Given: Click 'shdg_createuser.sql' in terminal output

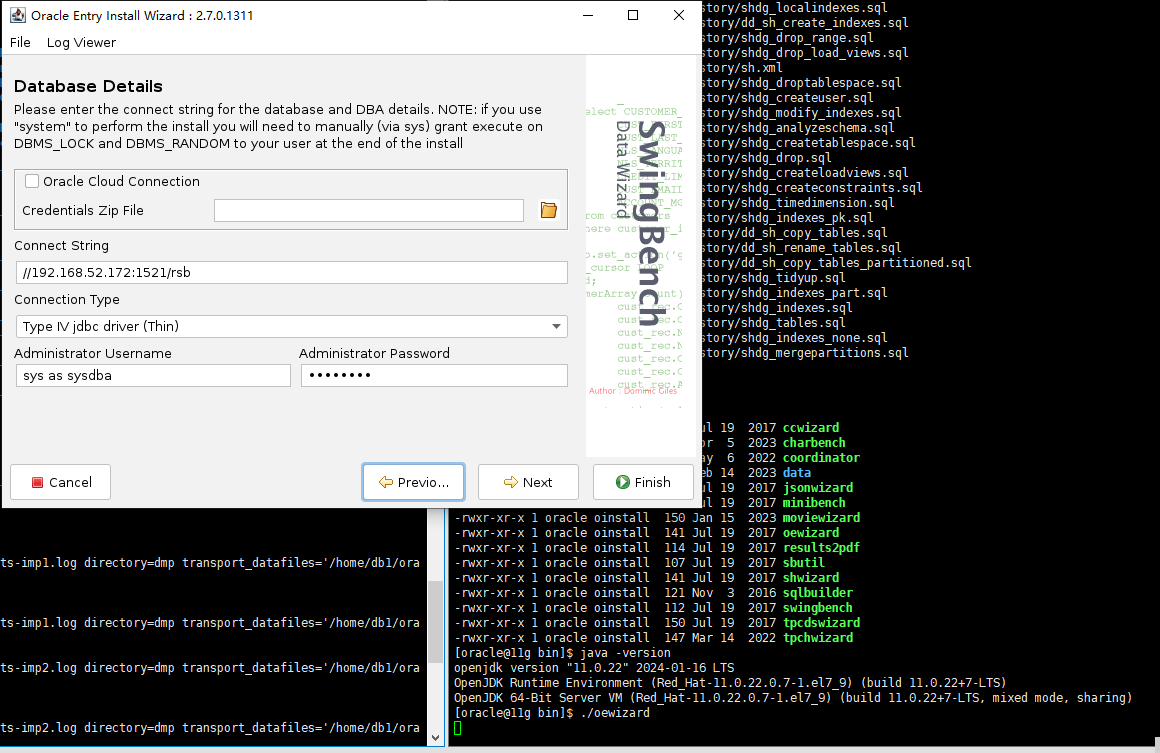Looking at the screenshot, I should pyautogui.click(x=806, y=98).
